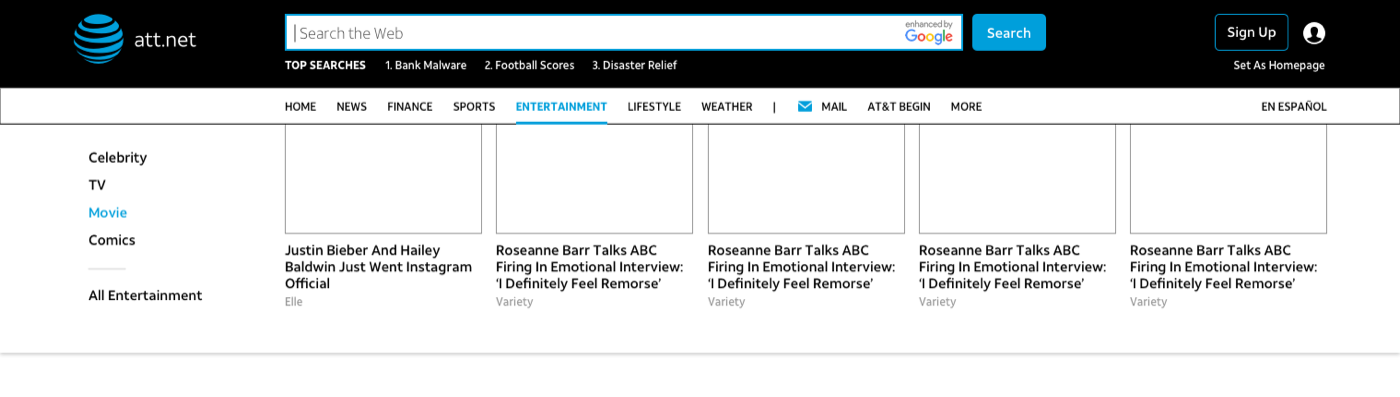The height and width of the screenshot is (397, 1400).
Task: Click the Sign Up button
Action: (1251, 32)
